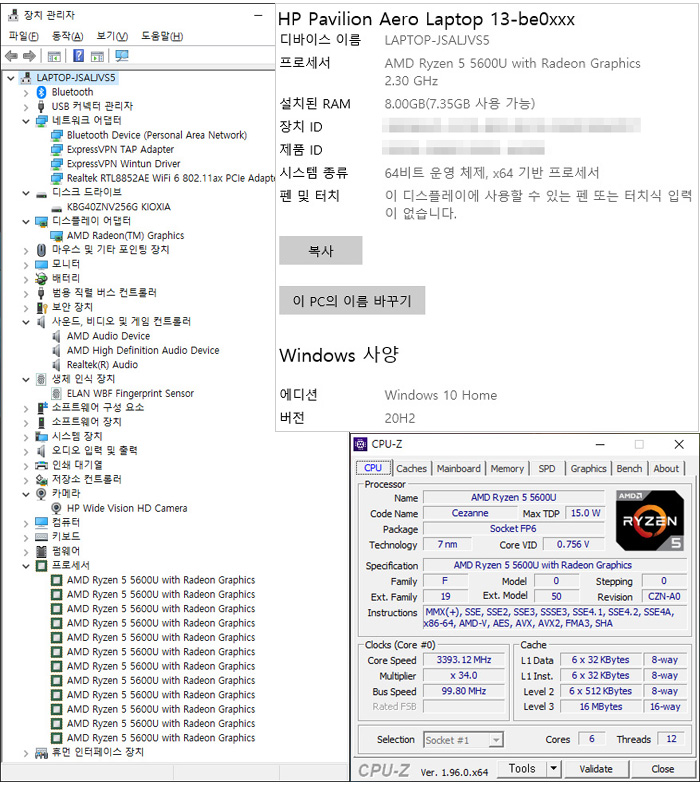This screenshot has height=786, width=700.
Task: Select the 휴먼 인터페이스 장치 icon
Action: [x=42, y=752]
